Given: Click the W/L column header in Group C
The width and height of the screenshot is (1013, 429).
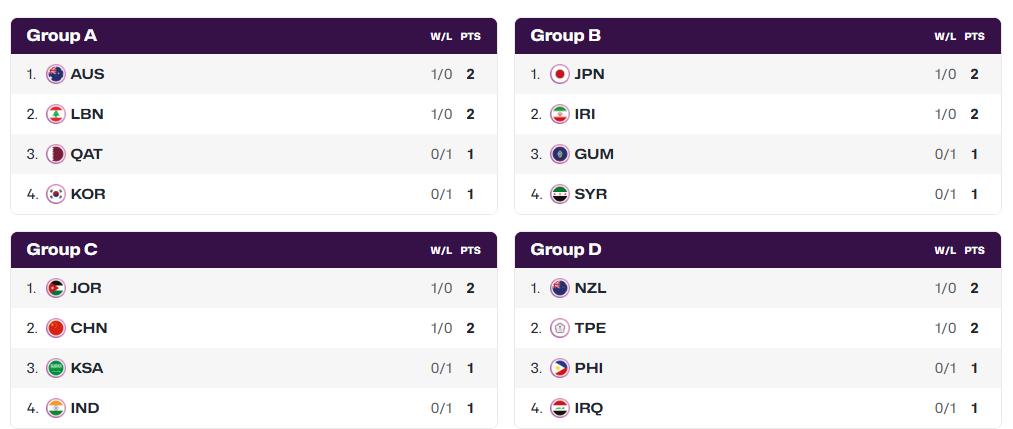Looking at the screenshot, I should (x=441, y=251).
